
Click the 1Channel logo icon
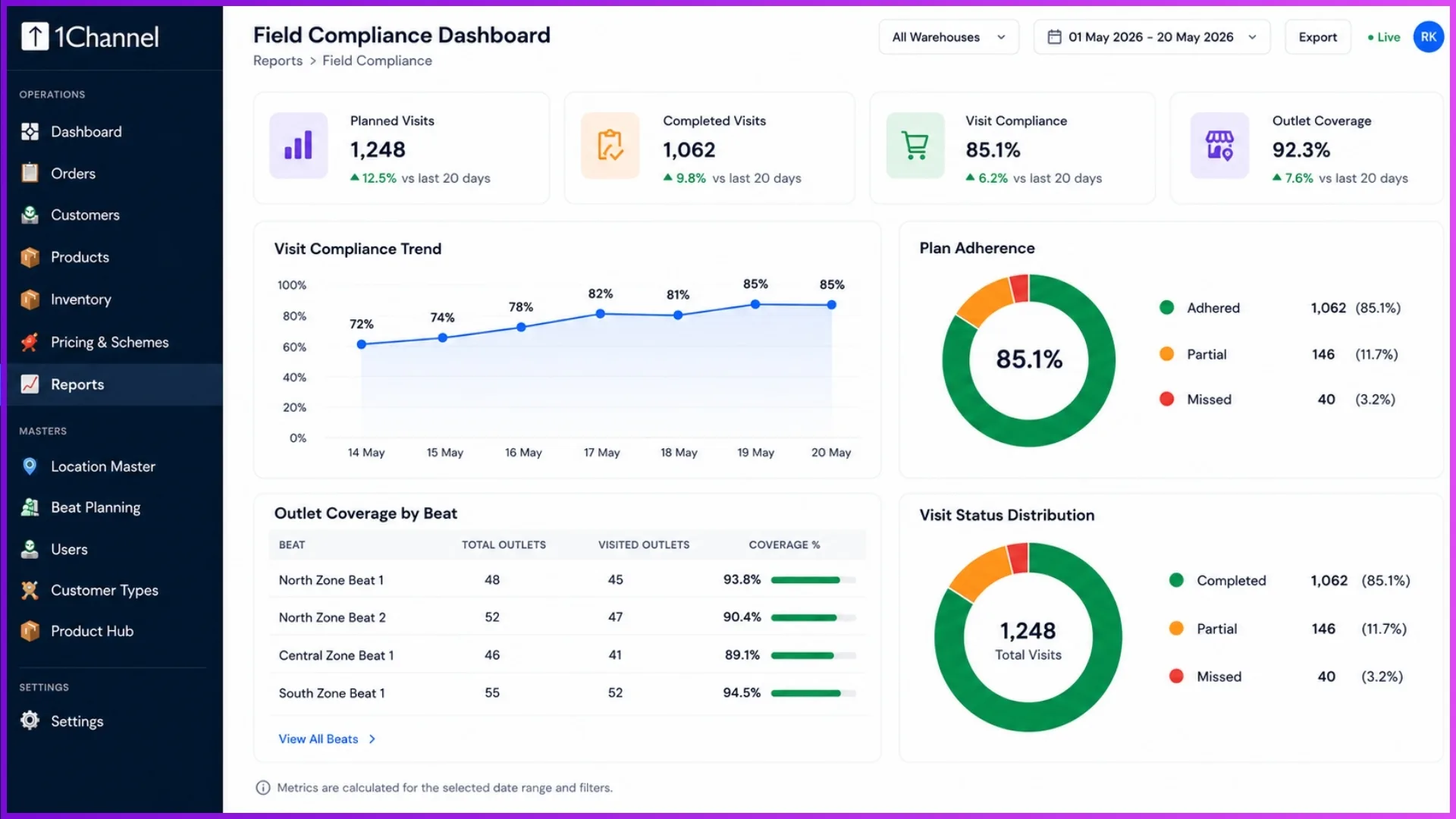pyautogui.click(x=35, y=36)
